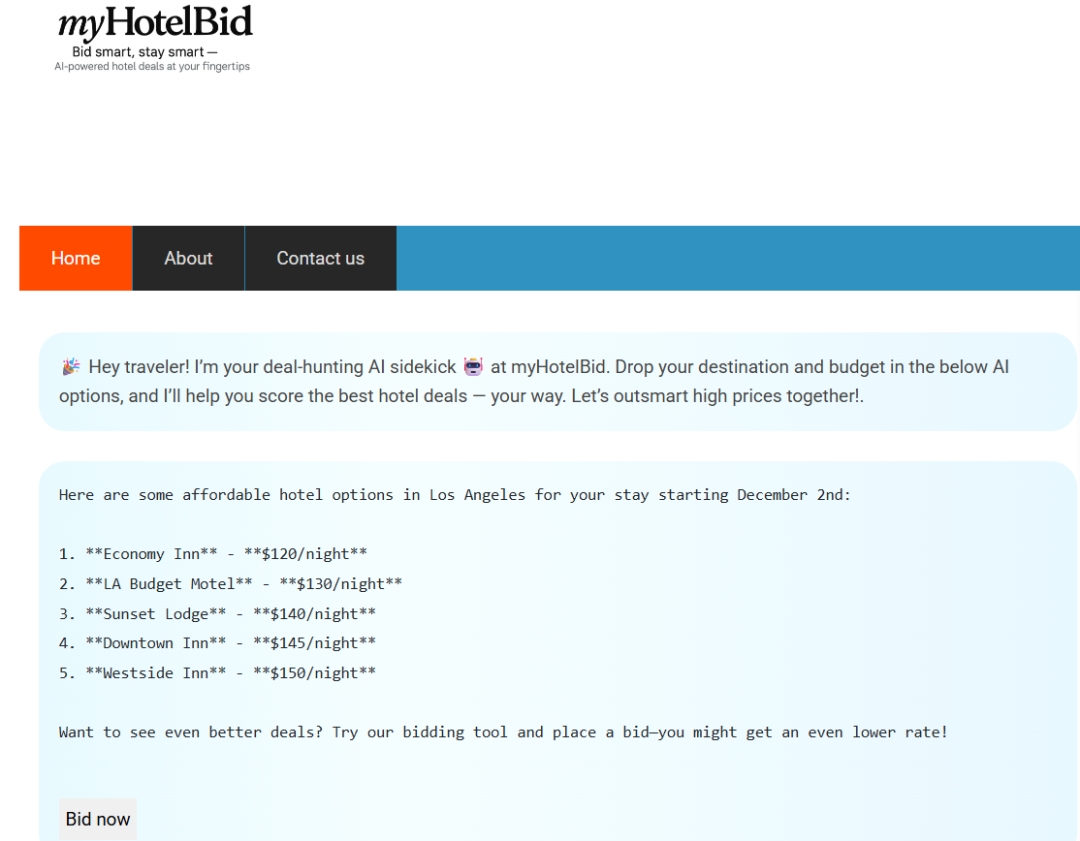The height and width of the screenshot is (841, 1080).
Task: Click the AI-powered hotel deals subtitle
Action: [152, 67]
